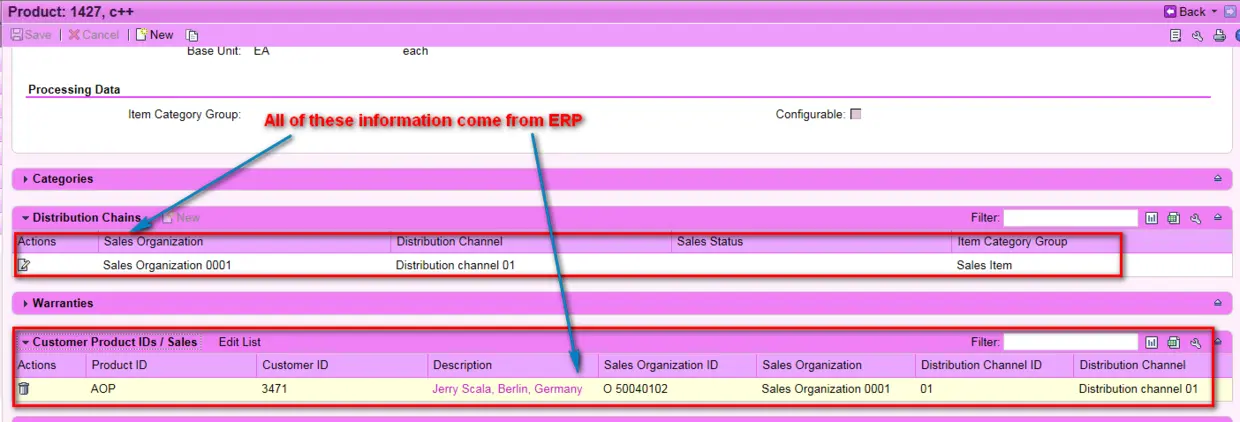This screenshot has width=1240, height=422.
Task: Delete the AOP customer product row
Action: pyautogui.click(x=24, y=389)
